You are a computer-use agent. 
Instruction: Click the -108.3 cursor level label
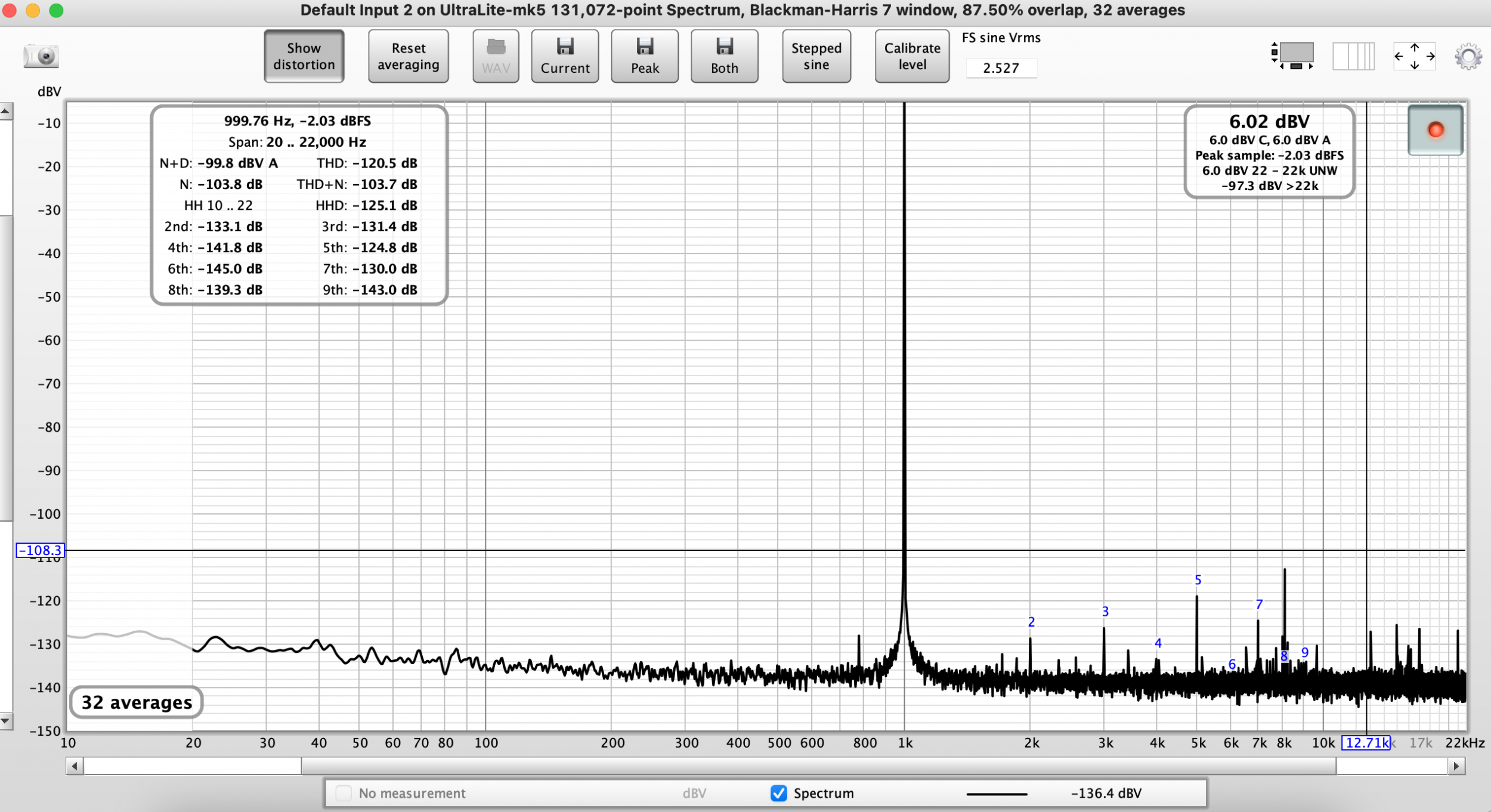pos(40,550)
